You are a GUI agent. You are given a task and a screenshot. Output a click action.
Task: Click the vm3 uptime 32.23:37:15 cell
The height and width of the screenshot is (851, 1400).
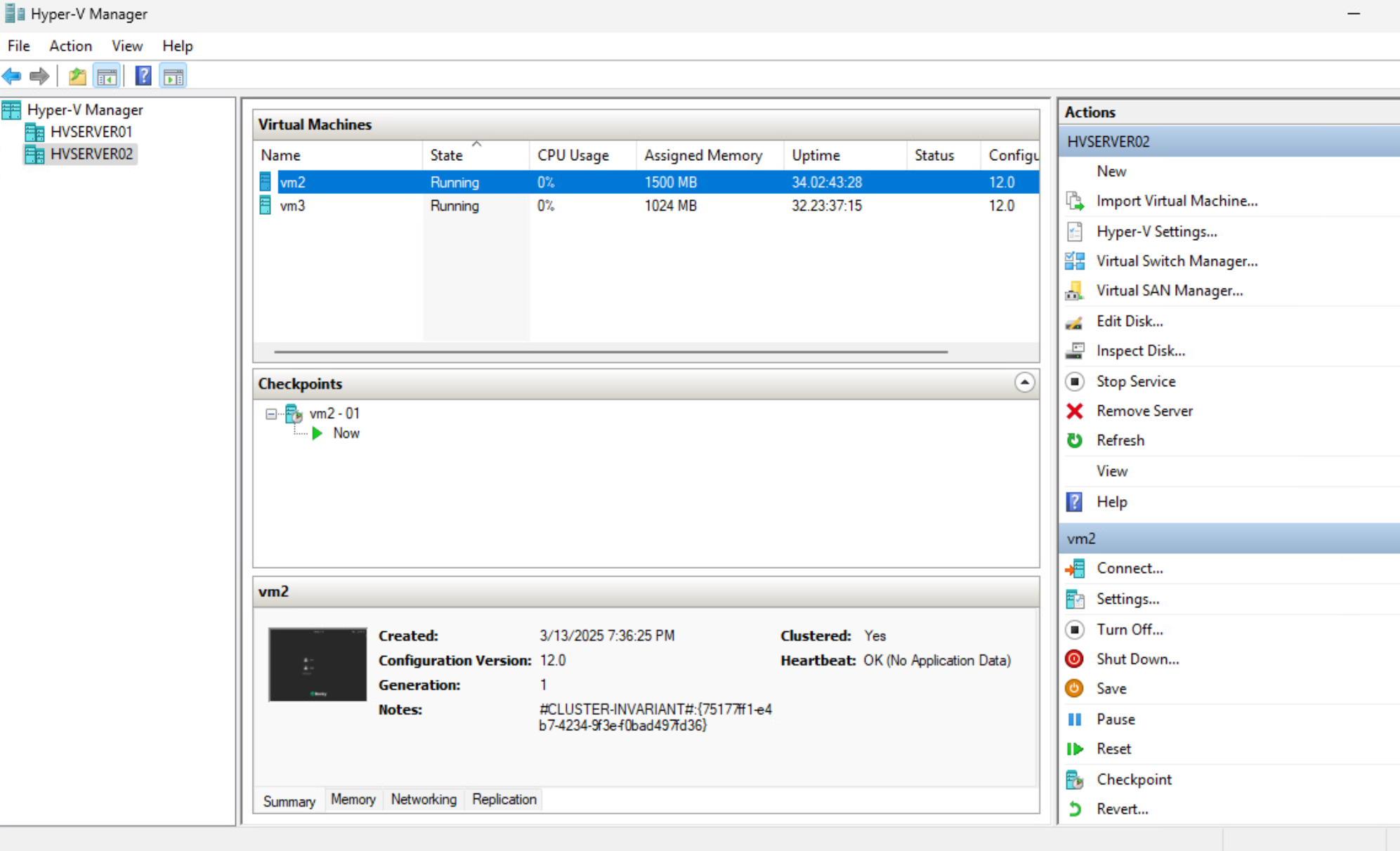pyautogui.click(x=827, y=206)
